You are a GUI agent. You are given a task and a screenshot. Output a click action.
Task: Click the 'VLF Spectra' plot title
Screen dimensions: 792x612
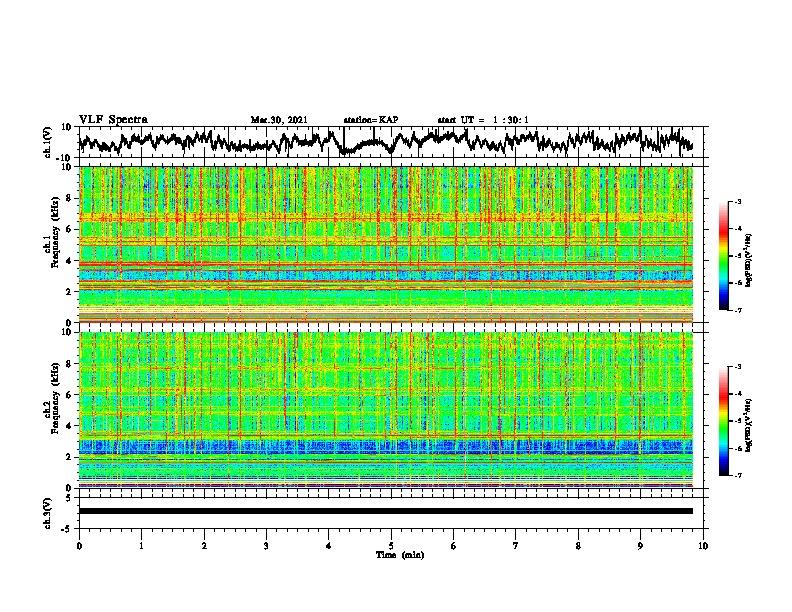(x=113, y=120)
